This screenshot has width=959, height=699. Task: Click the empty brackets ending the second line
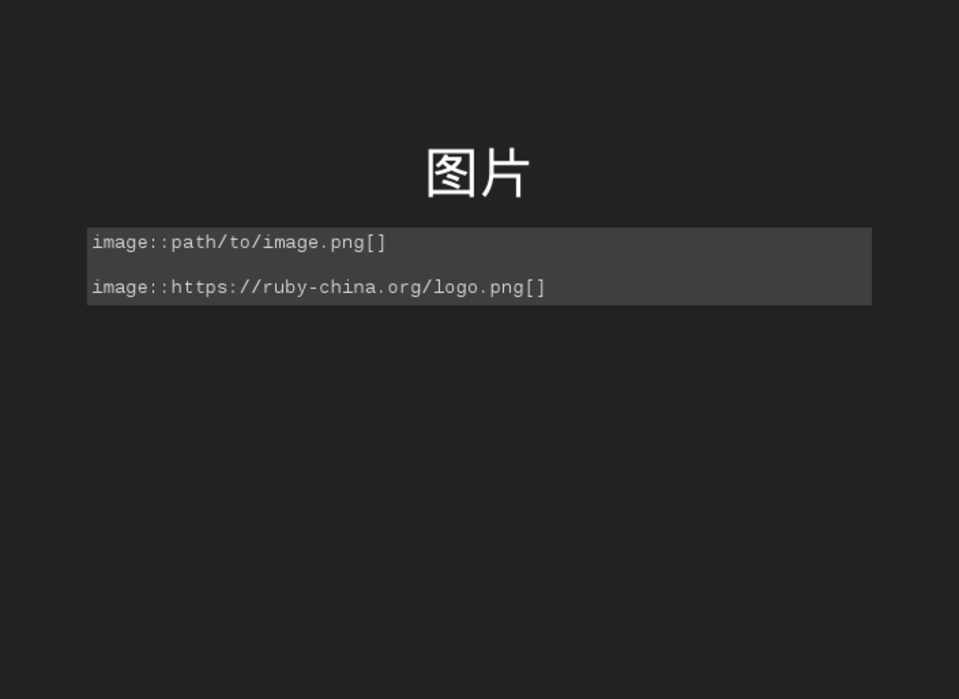[535, 288]
